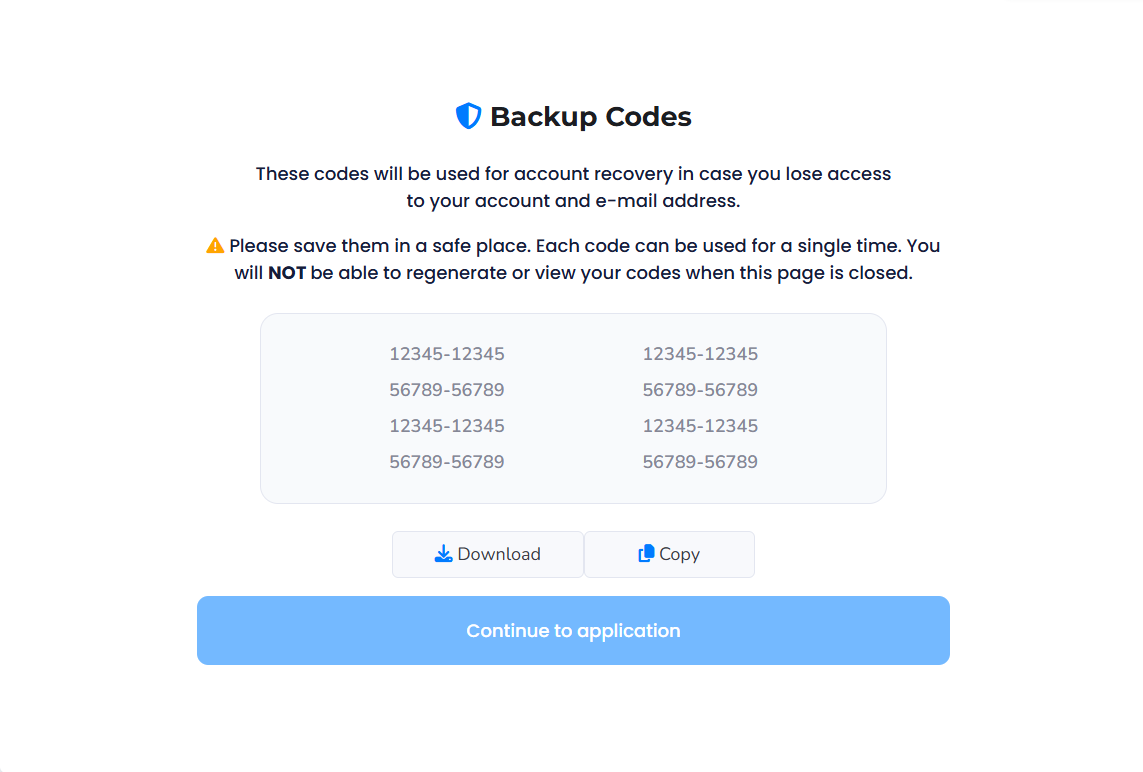Click the Backup Codes heading
1143x772 pixels.
590,117
